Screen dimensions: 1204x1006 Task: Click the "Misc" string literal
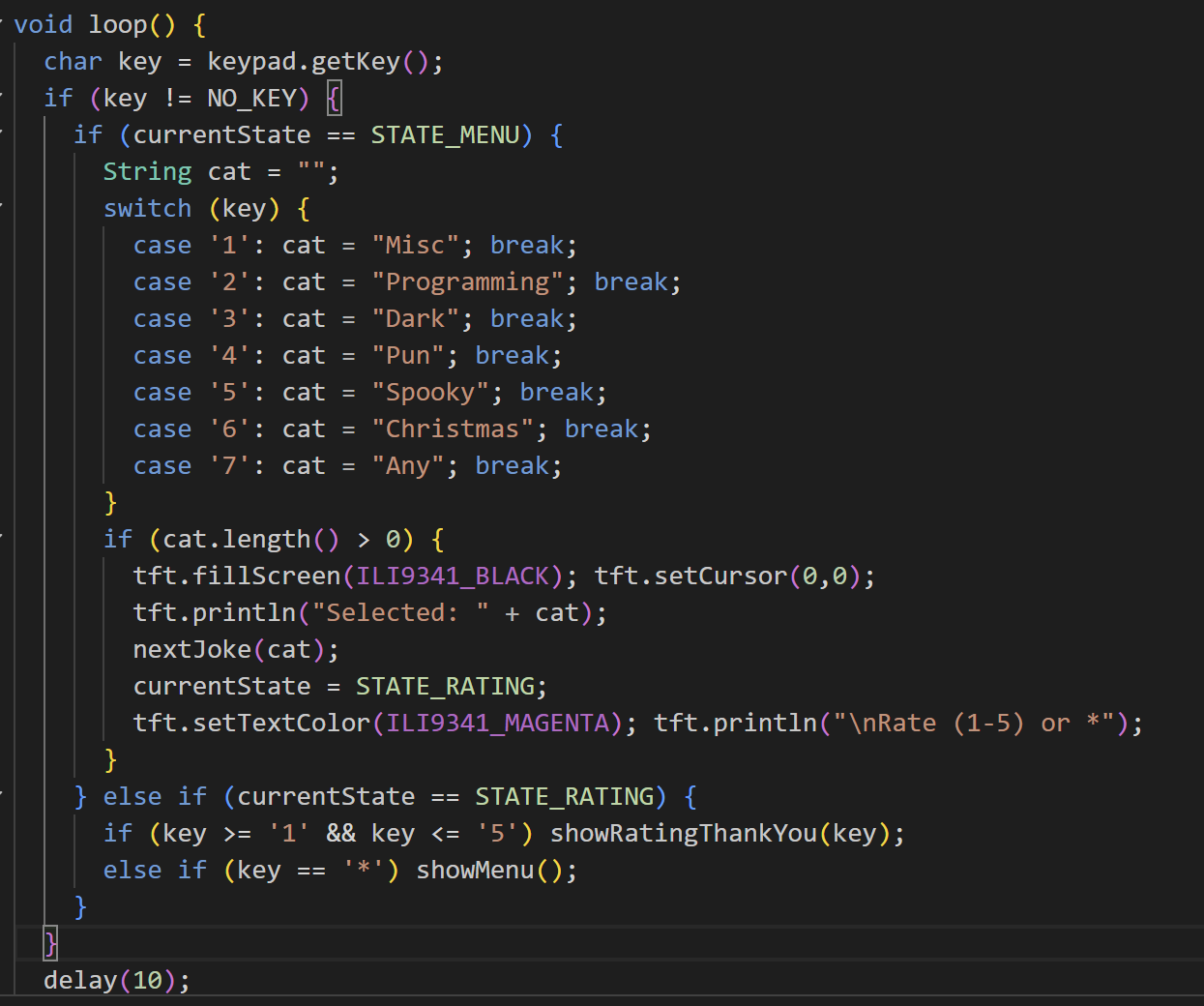tap(416, 245)
